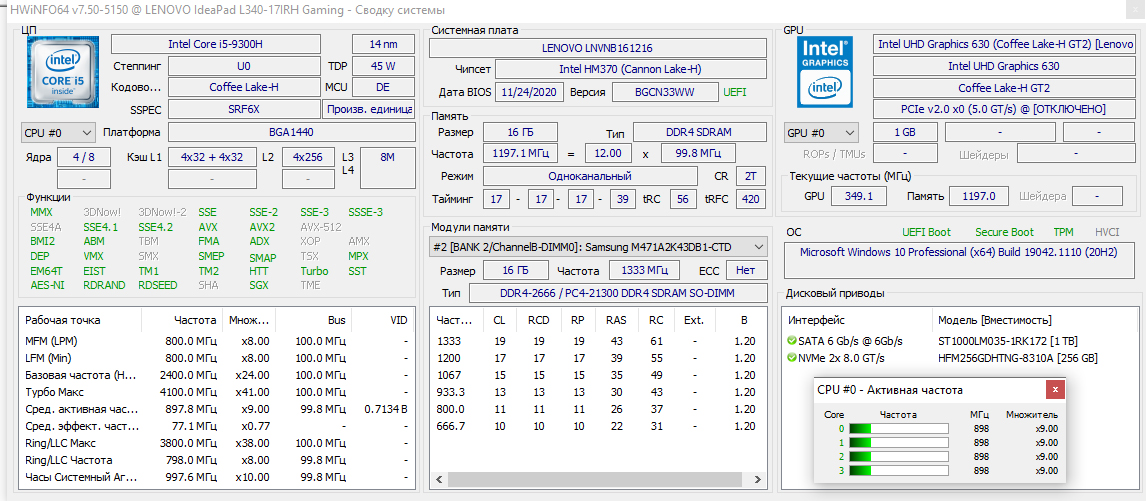Click the VID column header
Screen dimensions: 1146x501
(398, 320)
